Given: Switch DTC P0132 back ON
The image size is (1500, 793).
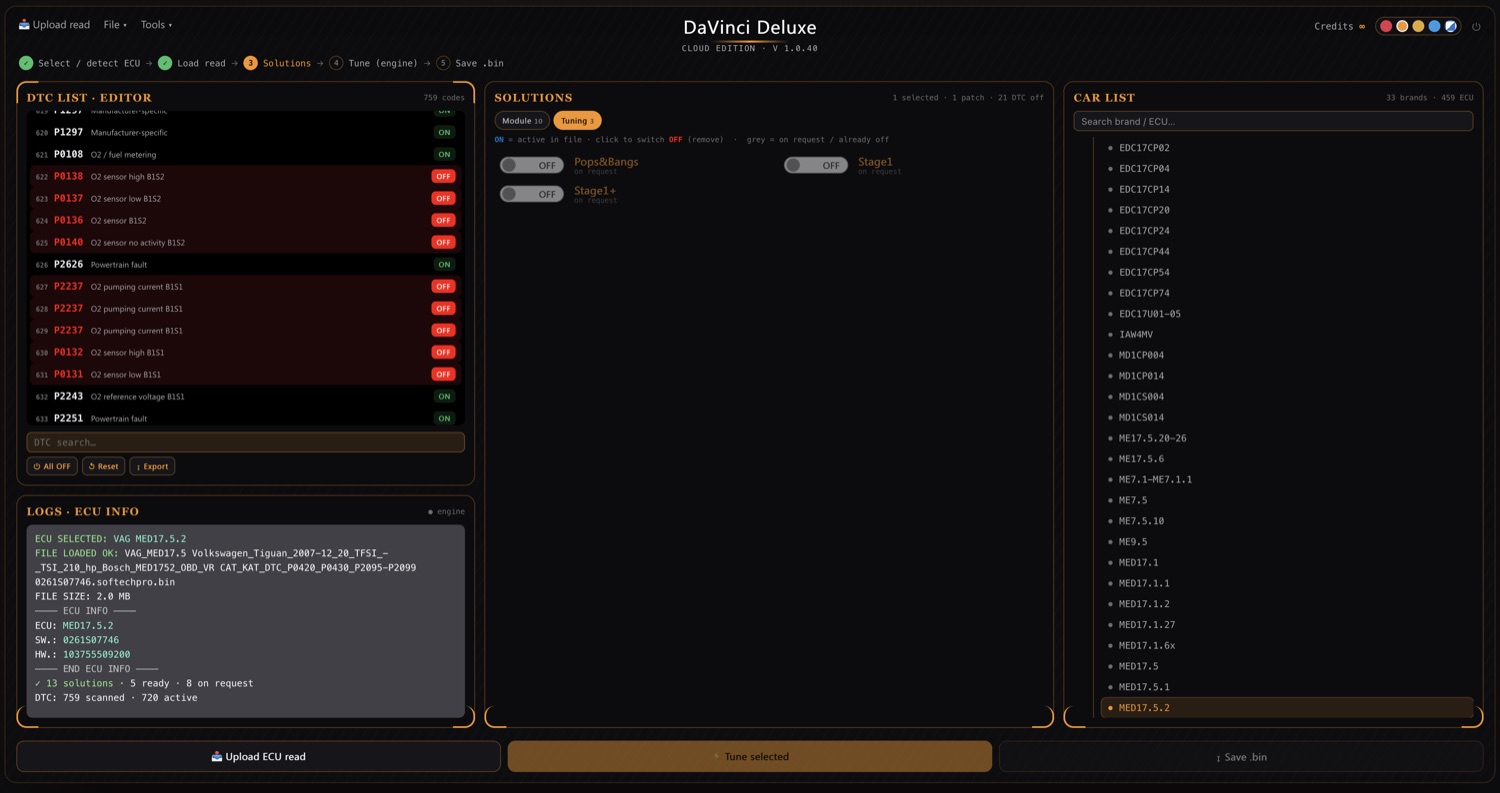Looking at the screenshot, I should (x=443, y=352).
